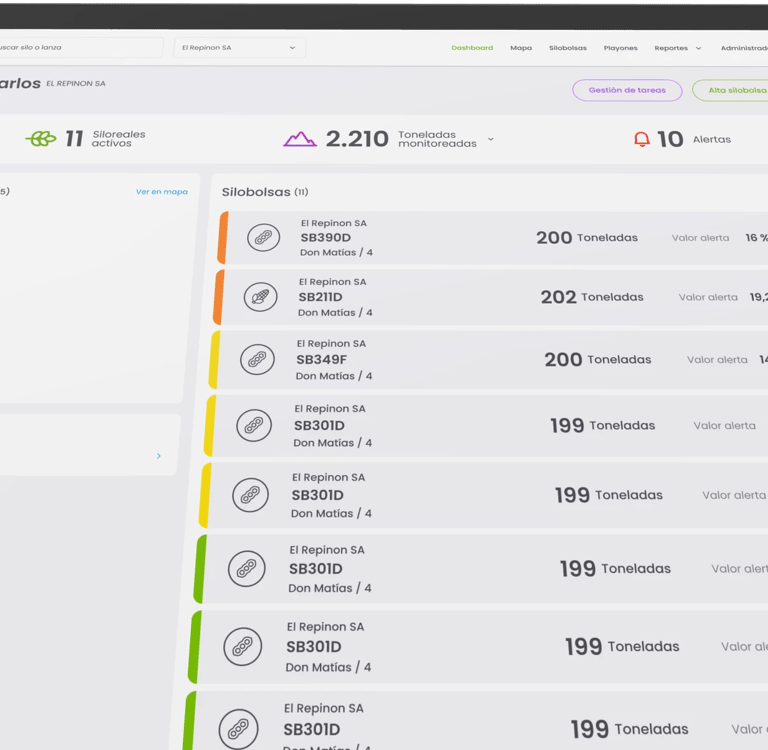
Task: Open the Silobolsas menu item
Action: coord(568,48)
